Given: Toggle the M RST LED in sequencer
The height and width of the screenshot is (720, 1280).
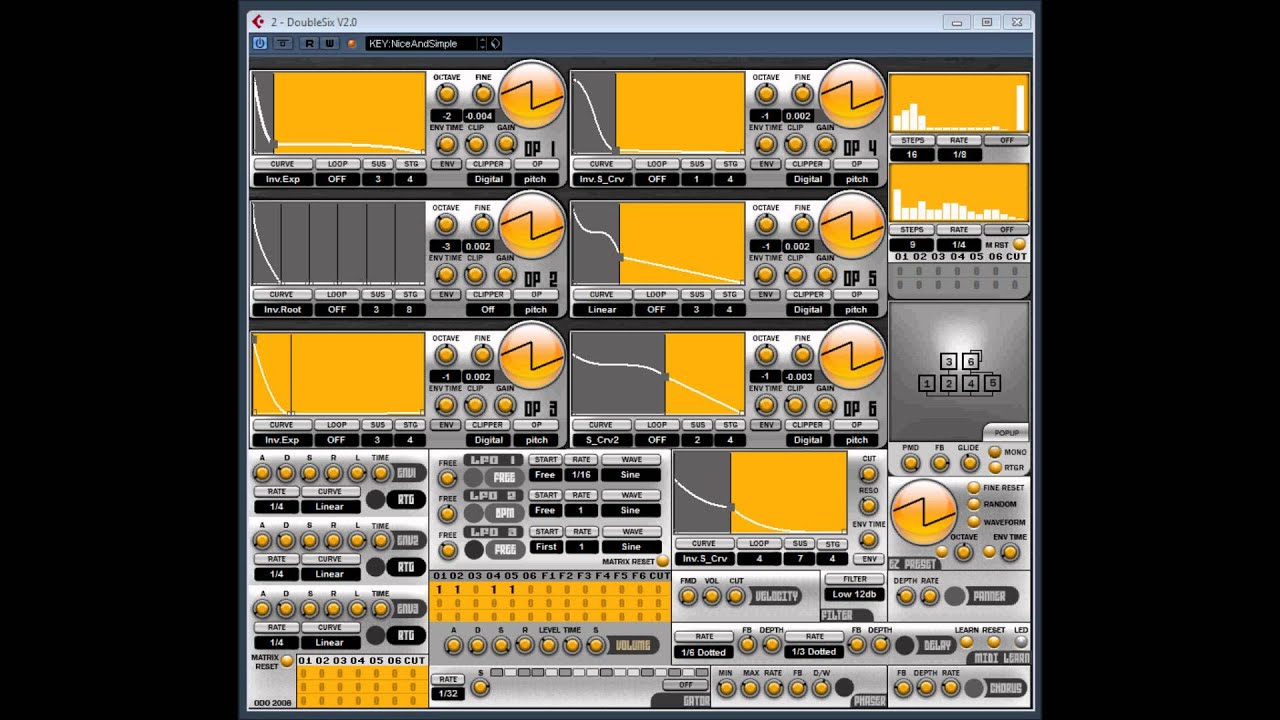Looking at the screenshot, I should [x=1019, y=244].
